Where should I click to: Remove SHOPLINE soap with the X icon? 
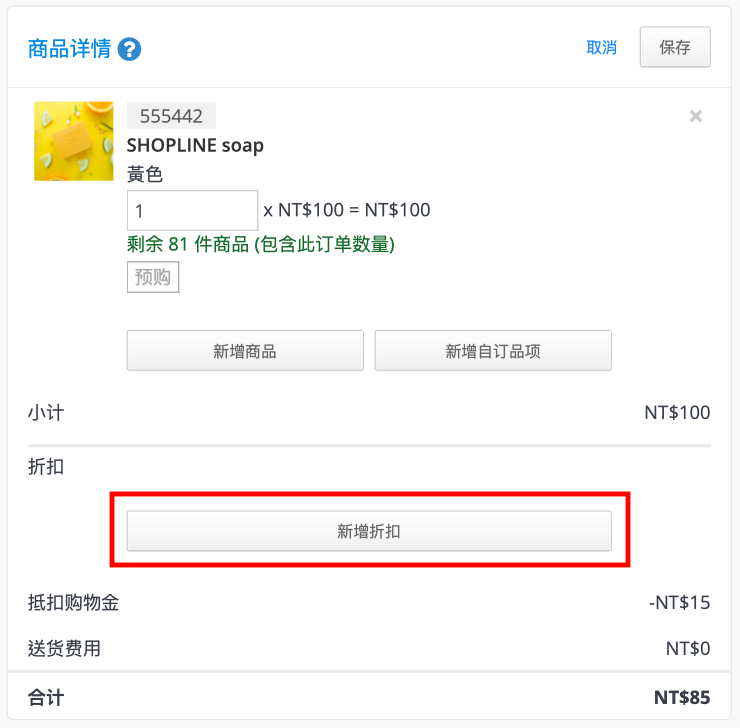coord(696,116)
